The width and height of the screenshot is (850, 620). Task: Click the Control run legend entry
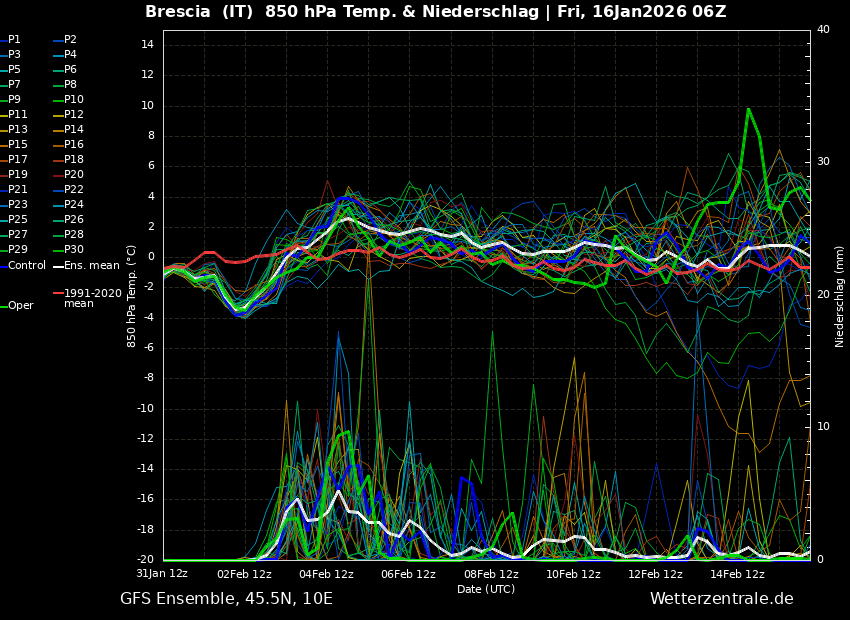click(x=26, y=266)
